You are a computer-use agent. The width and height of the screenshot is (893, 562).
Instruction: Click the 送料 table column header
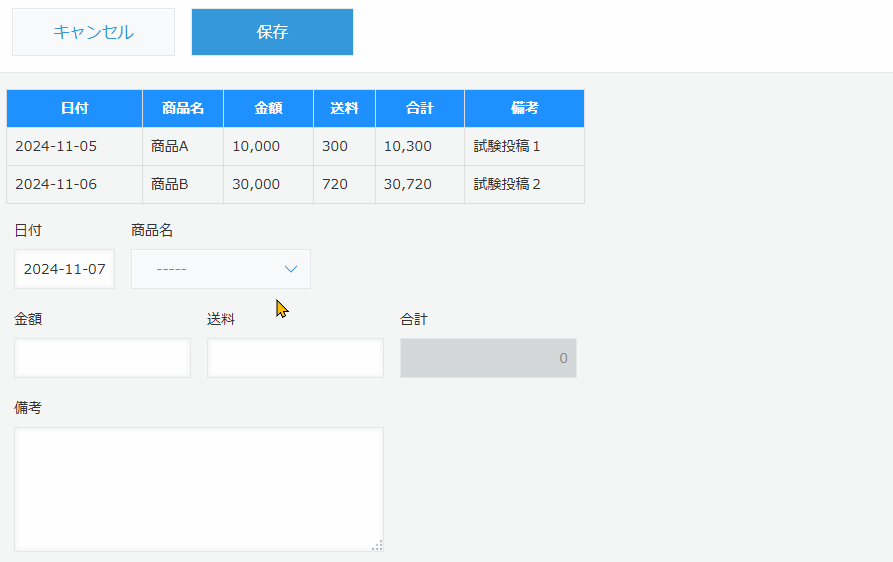pyautogui.click(x=344, y=108)
